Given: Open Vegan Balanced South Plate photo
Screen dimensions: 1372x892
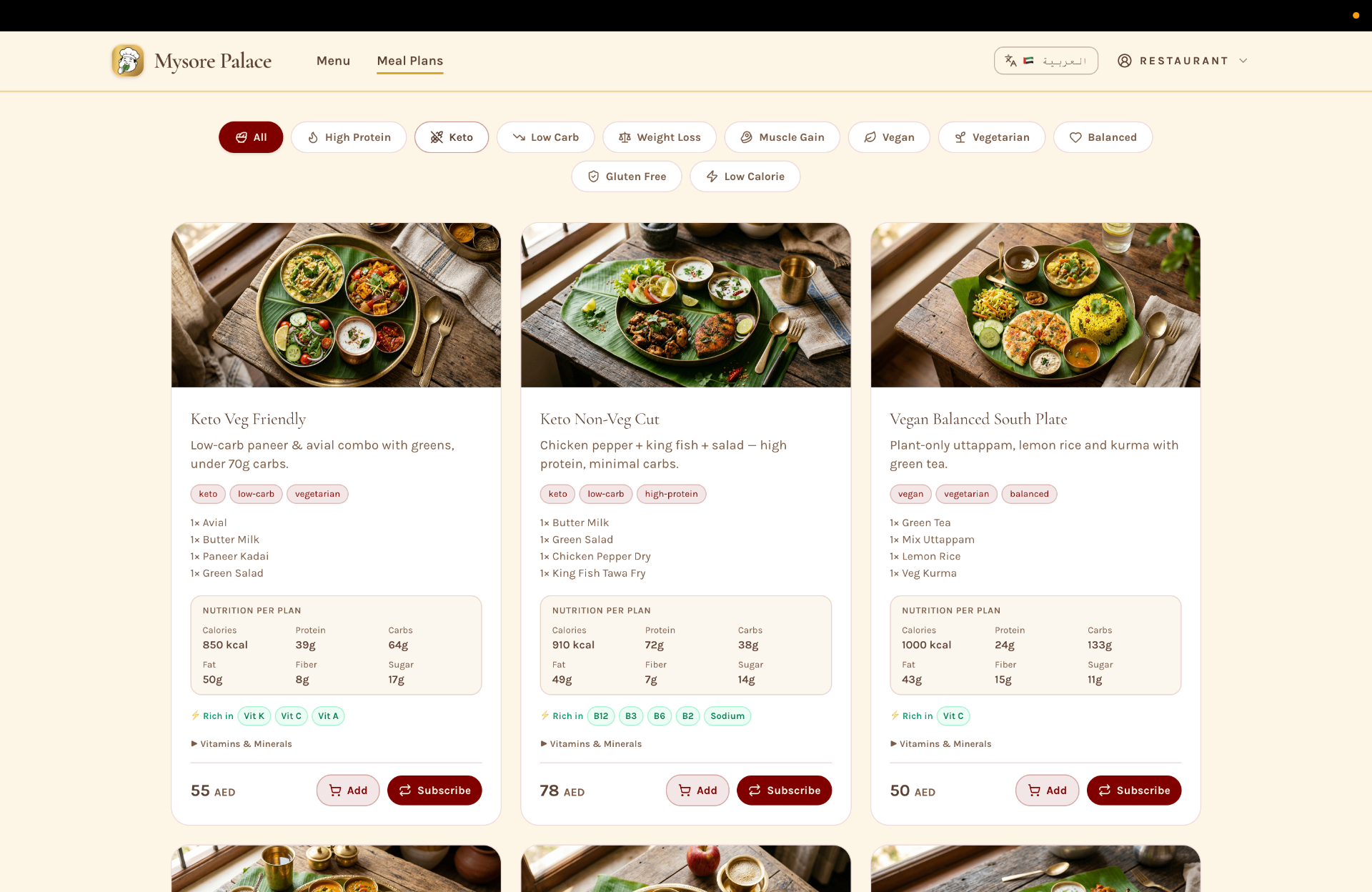Looking at the screenshot, I should tap(1035, 305).
